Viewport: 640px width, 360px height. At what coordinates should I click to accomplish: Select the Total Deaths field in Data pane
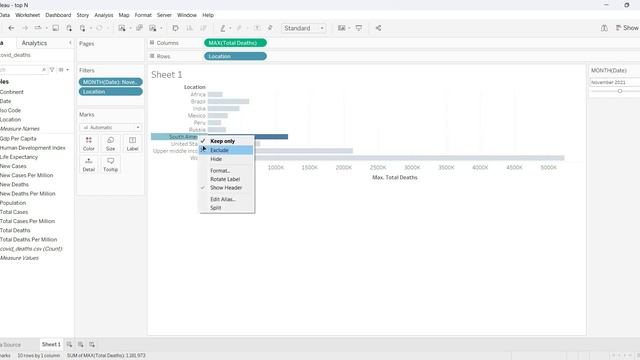pyautogui.click(x=15, y=230)
